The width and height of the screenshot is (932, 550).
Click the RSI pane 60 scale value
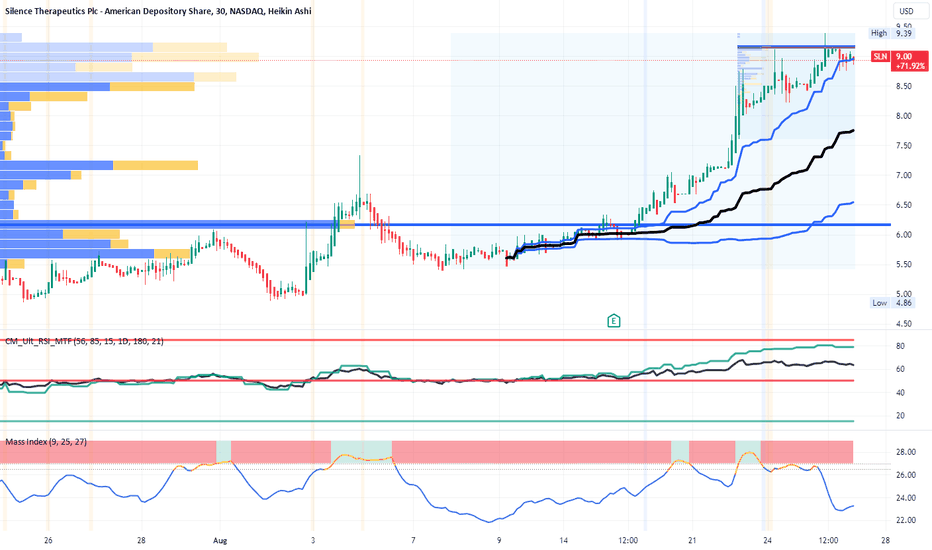(x=900, y=369)
